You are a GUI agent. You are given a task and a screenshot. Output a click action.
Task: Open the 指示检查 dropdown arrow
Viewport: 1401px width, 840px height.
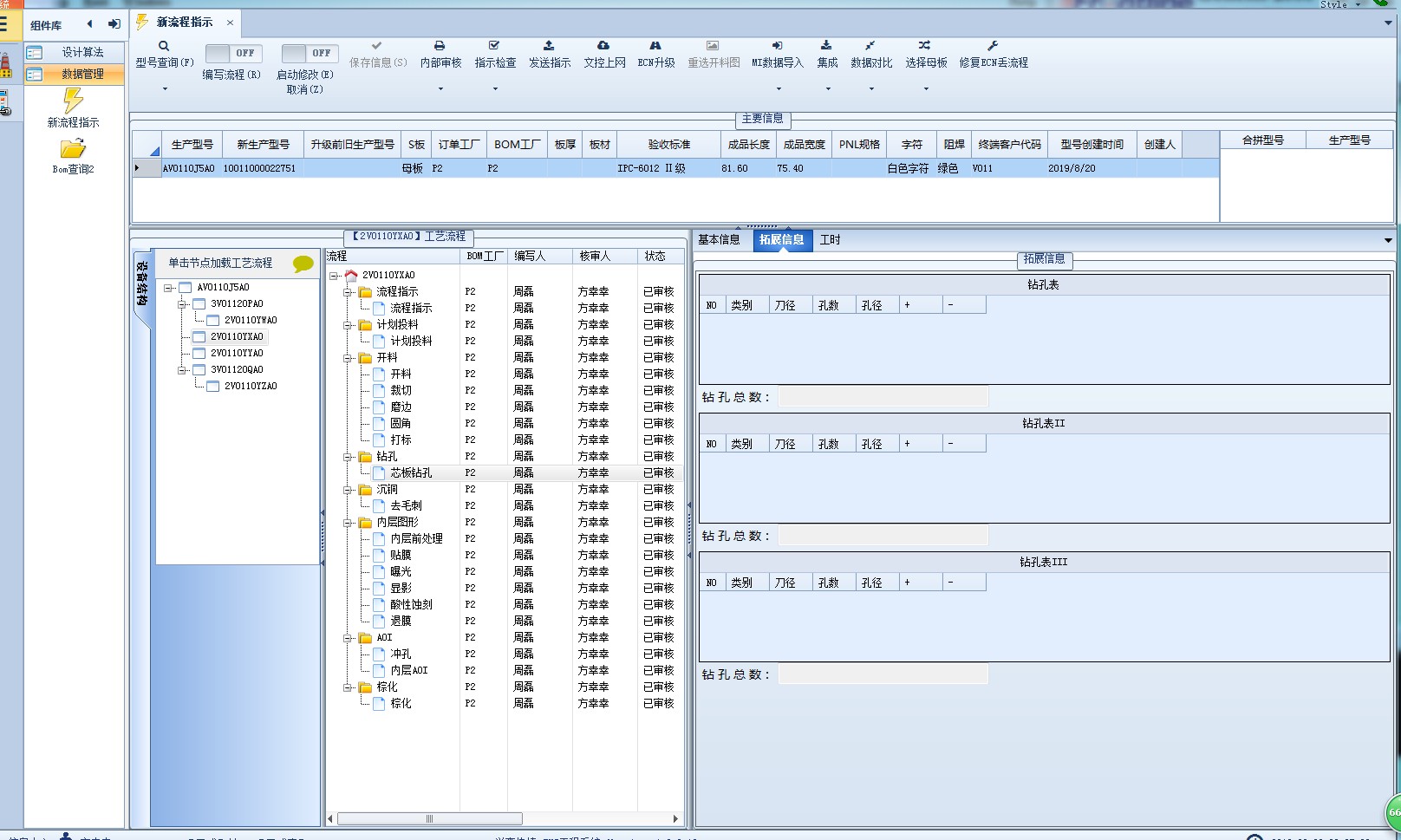pyautogui.click(x=495, y=88)
